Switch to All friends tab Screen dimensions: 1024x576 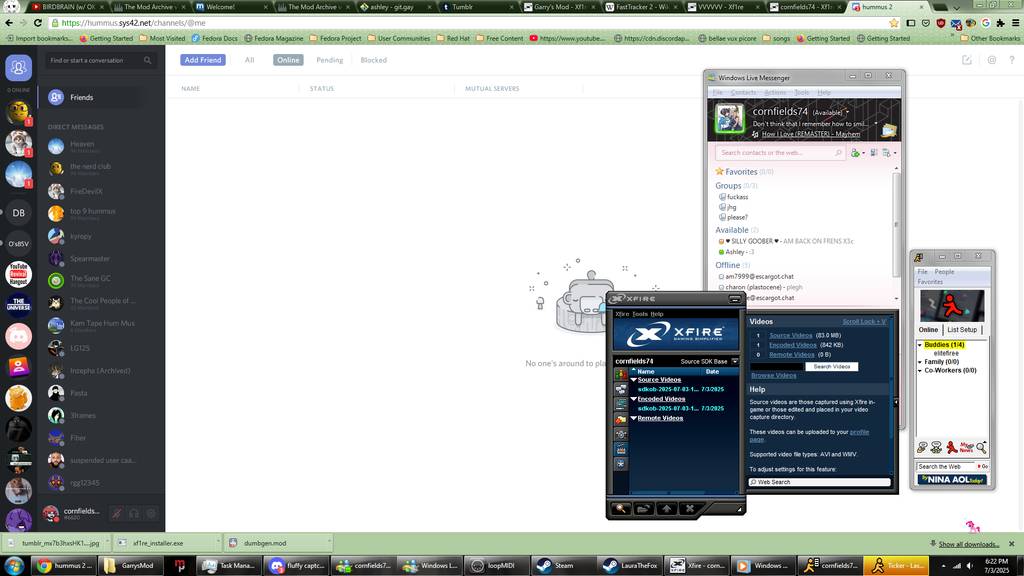tap(249, 60)
